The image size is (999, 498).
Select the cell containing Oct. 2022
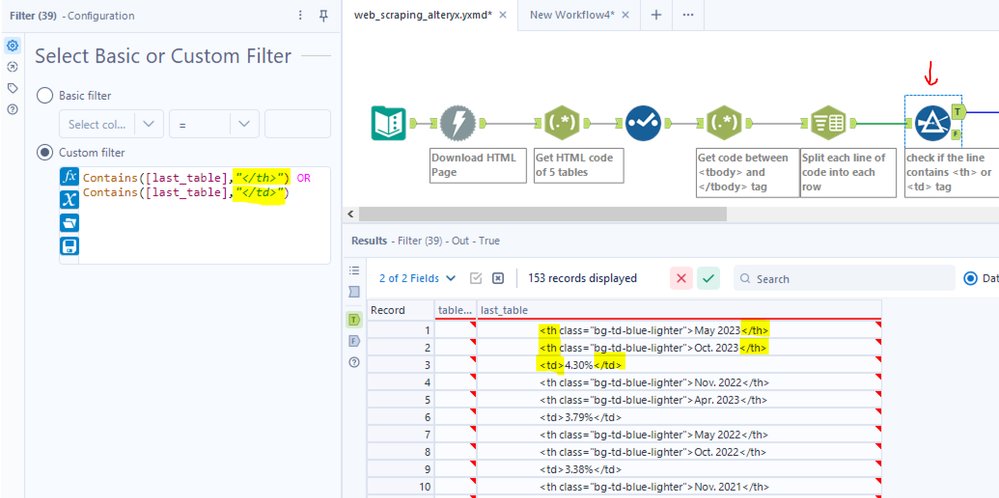(x=679, y=452)
